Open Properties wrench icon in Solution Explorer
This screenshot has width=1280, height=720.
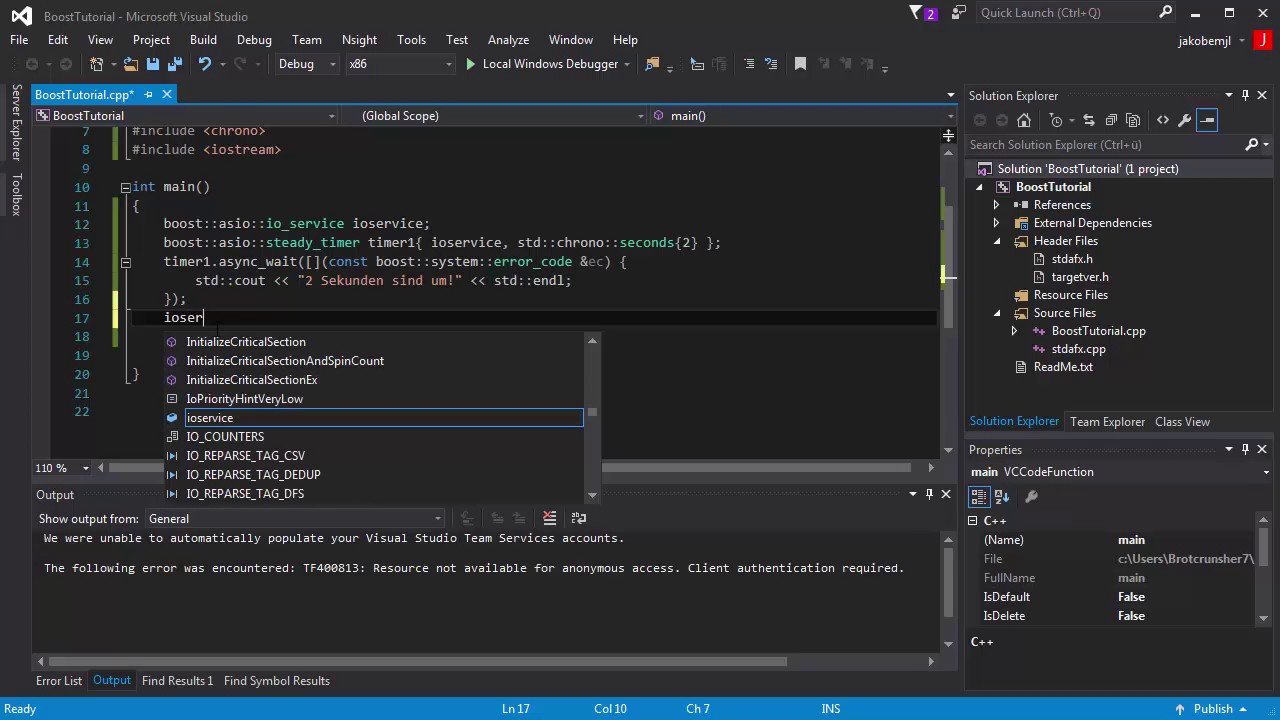(x=1185, y=120)
